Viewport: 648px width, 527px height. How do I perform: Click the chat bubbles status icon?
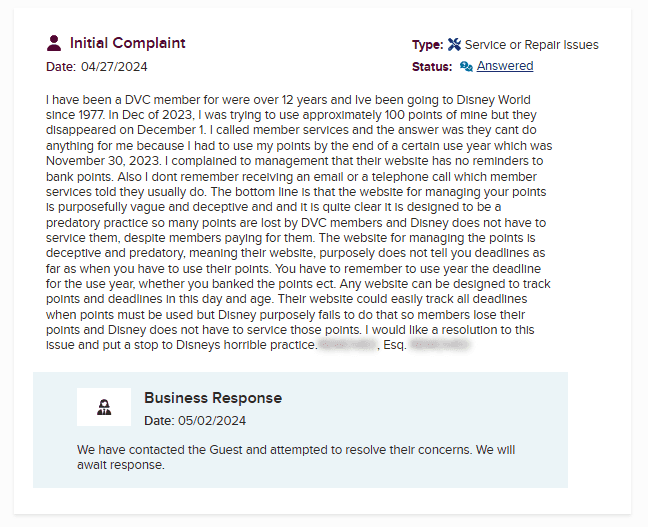[466, 66]
